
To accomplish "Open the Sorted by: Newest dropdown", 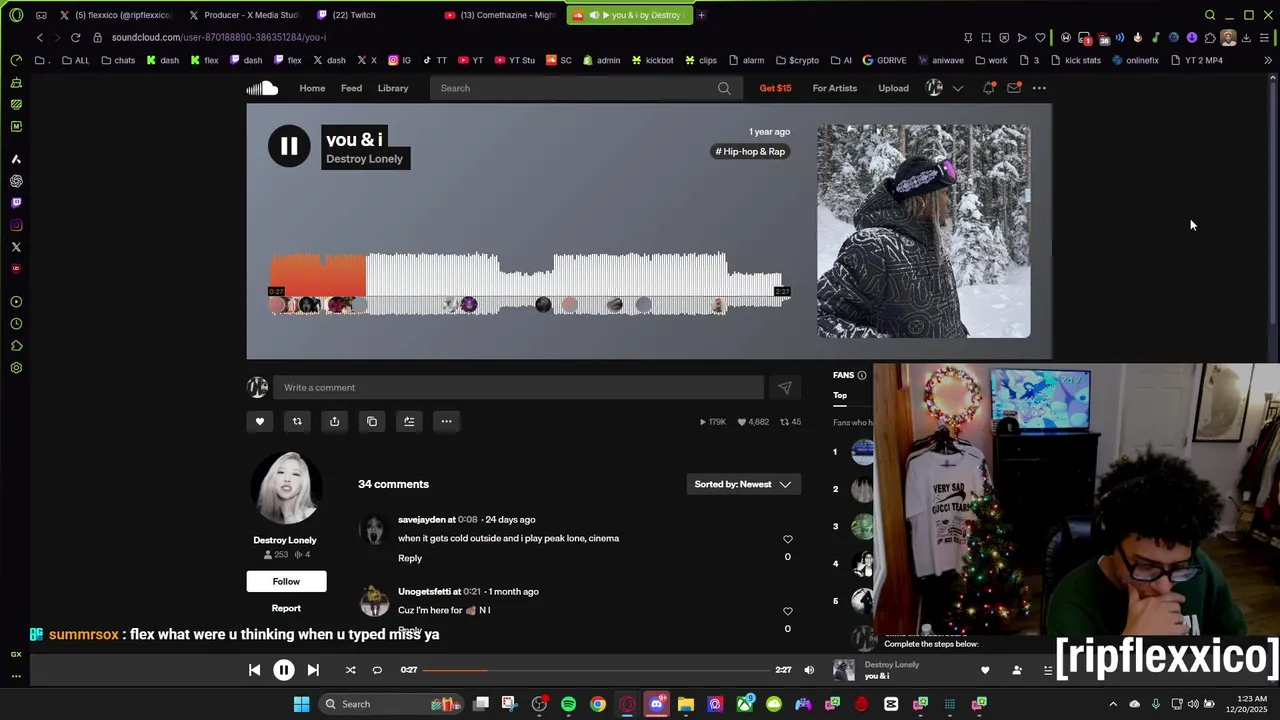I will pos(743,484).
